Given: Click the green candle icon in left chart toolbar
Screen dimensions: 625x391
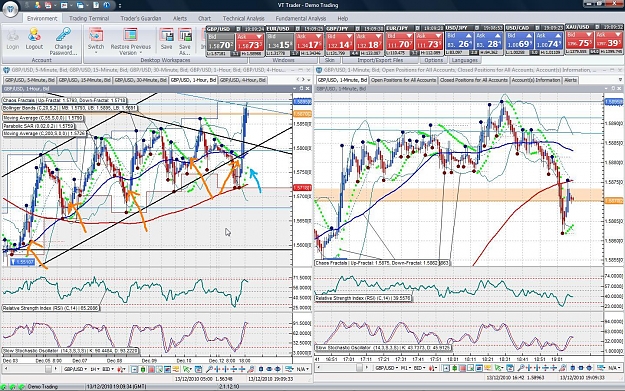Looking at the screenshot, I should click(x=143, y=369).
